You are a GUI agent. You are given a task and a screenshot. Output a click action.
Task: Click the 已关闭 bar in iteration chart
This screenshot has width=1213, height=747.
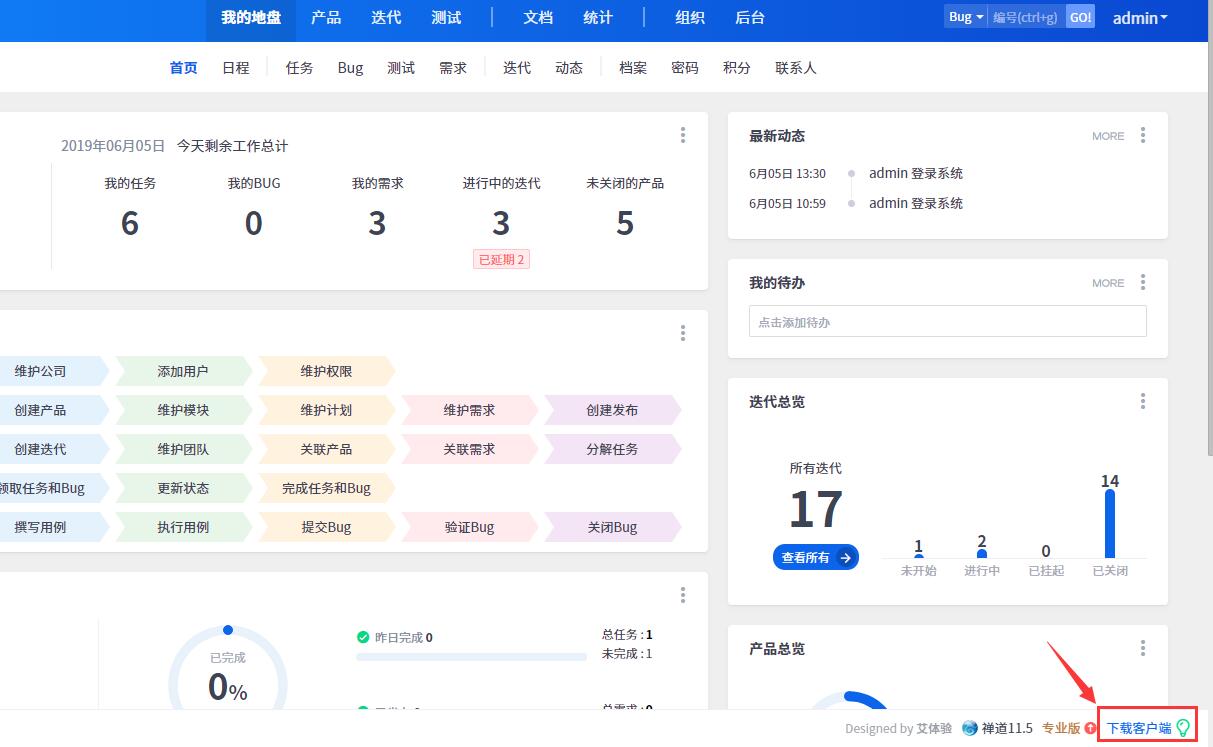[x=1109, y=523]
